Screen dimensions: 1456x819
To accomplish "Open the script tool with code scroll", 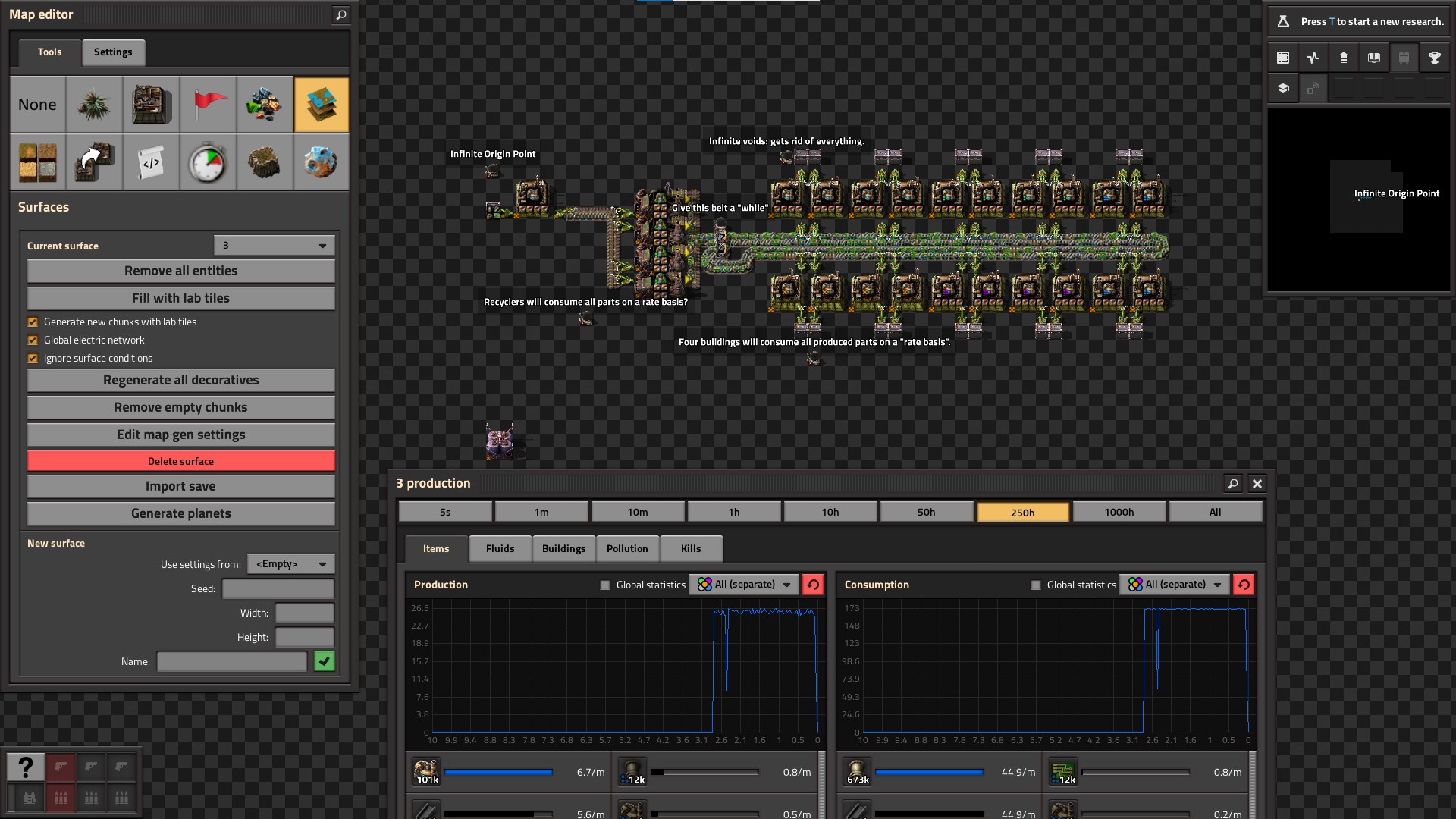I will [151, 162].
